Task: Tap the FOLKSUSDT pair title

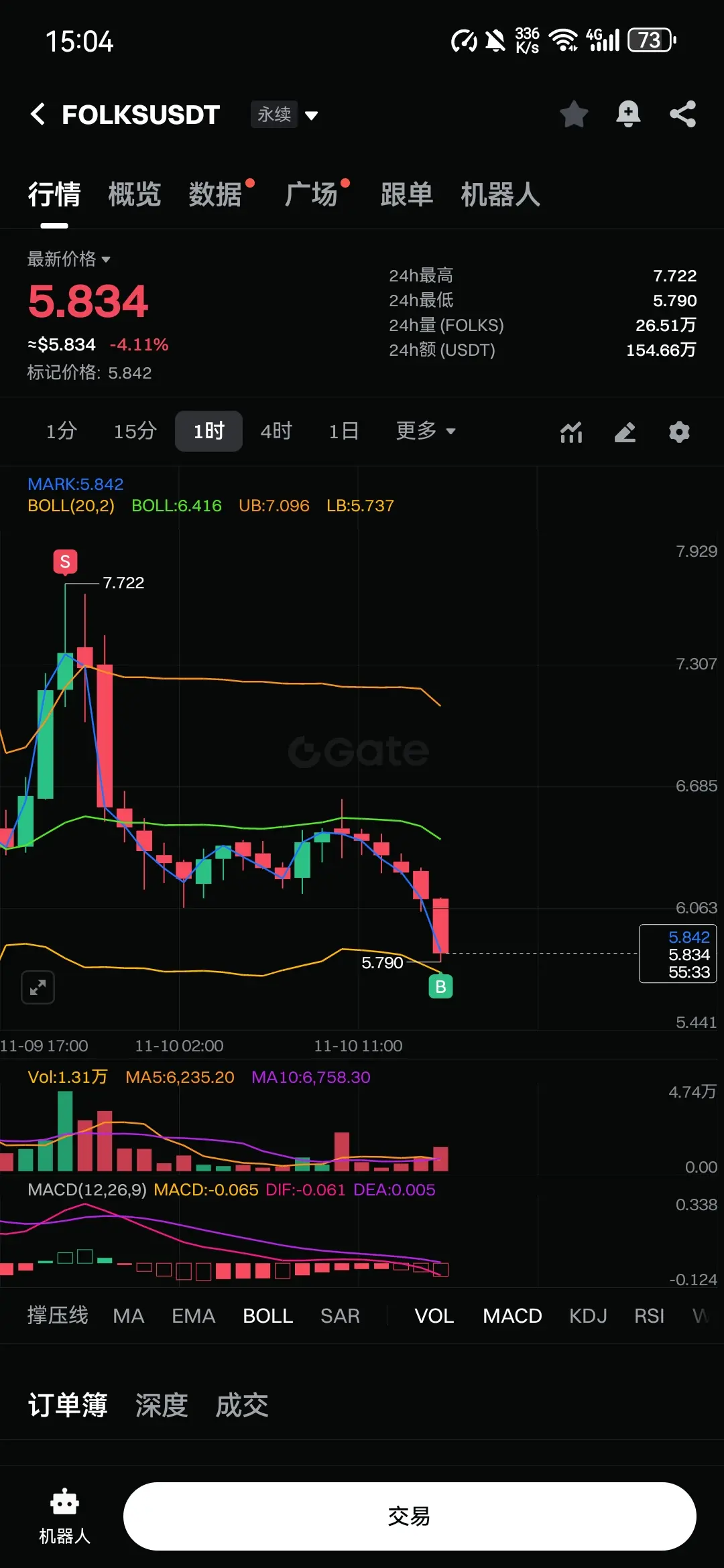Action: [141, 115]
